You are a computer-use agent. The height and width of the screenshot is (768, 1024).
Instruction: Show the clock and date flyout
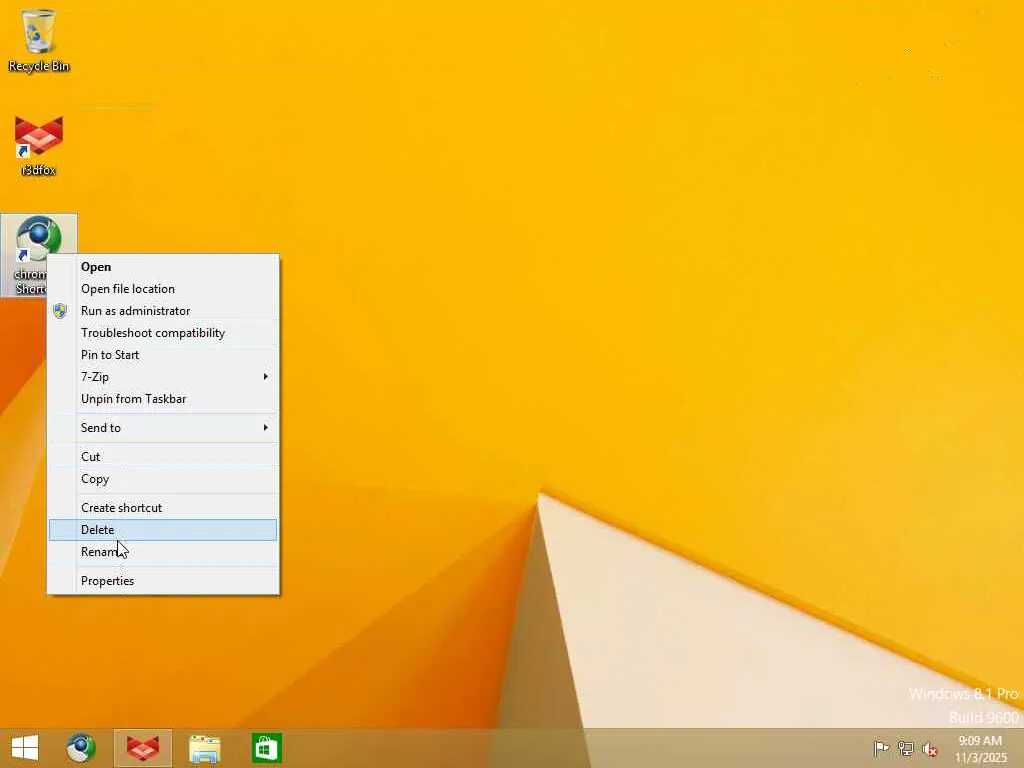click(x=980, y=748)
